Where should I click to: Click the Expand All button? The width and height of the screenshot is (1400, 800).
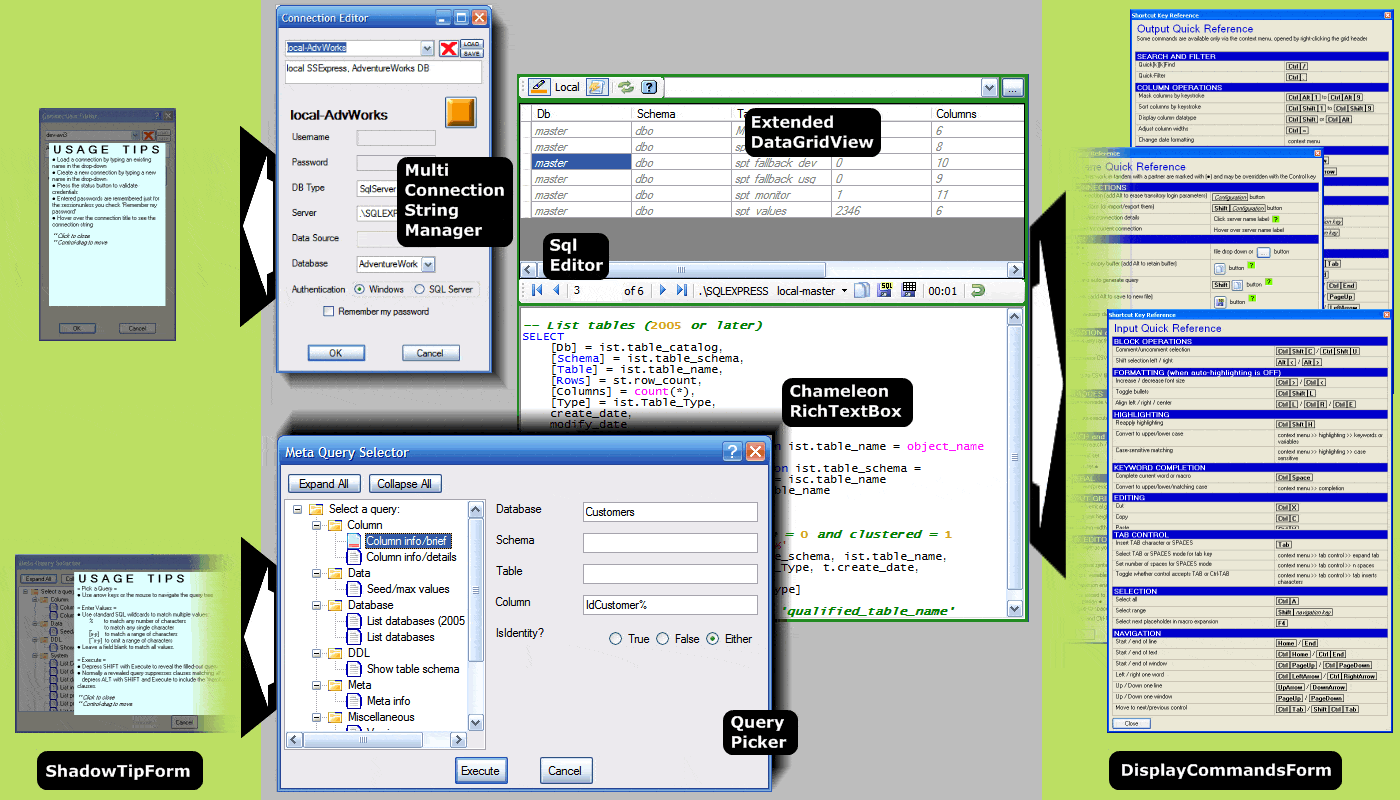click(x=324, y=484)
